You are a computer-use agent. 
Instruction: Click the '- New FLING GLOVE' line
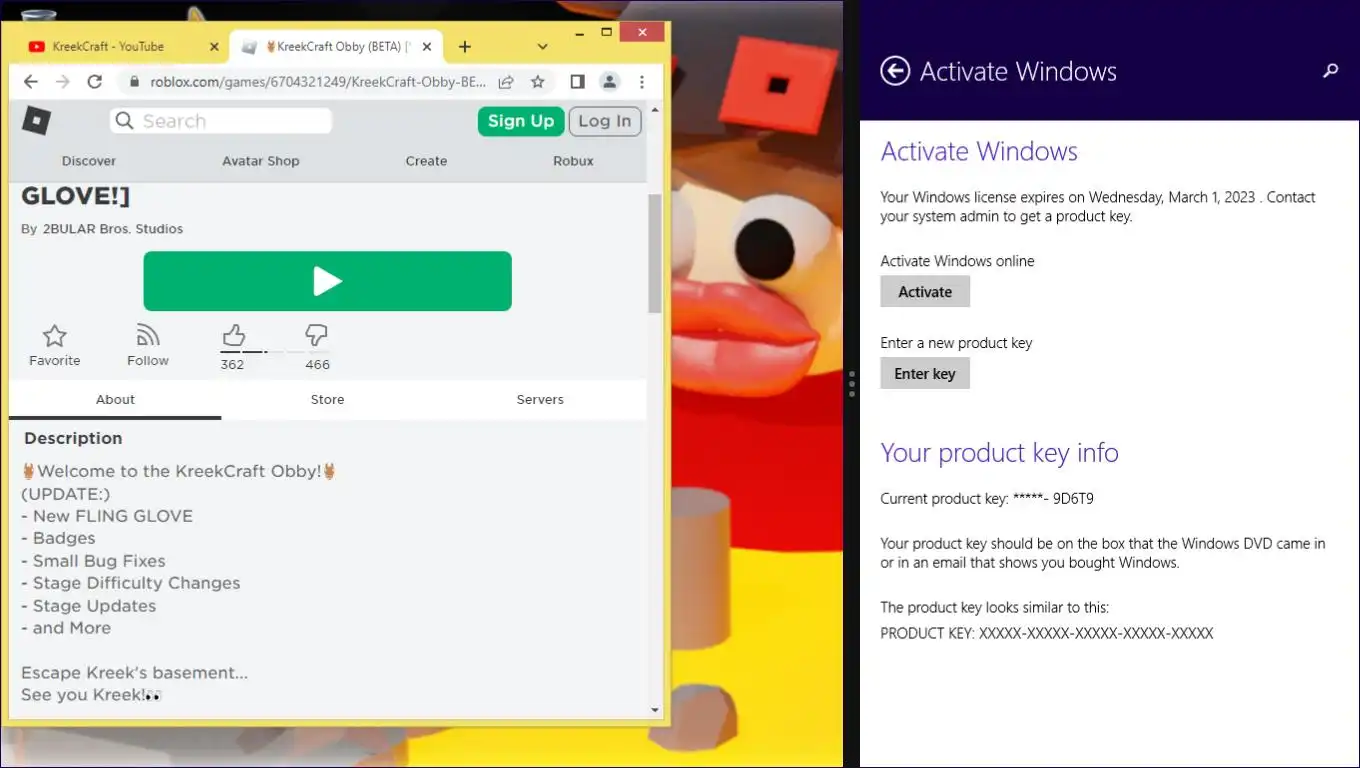pyautogui.click(x=107, y=516)
